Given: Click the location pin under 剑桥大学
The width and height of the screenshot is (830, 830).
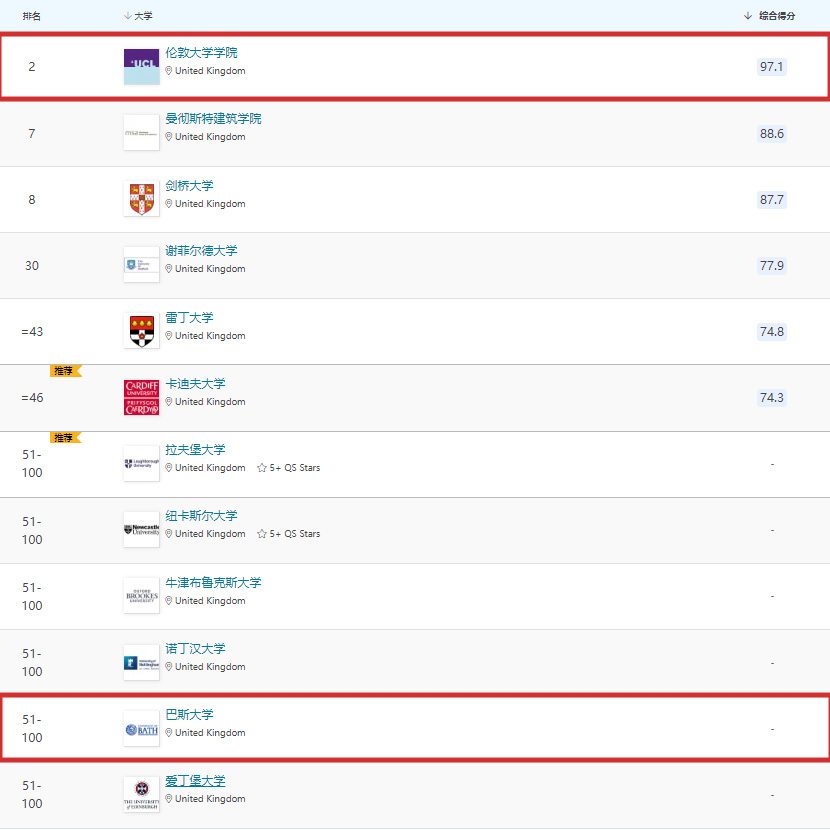Looking at the screenshot, I should click(x=169, y=204).
